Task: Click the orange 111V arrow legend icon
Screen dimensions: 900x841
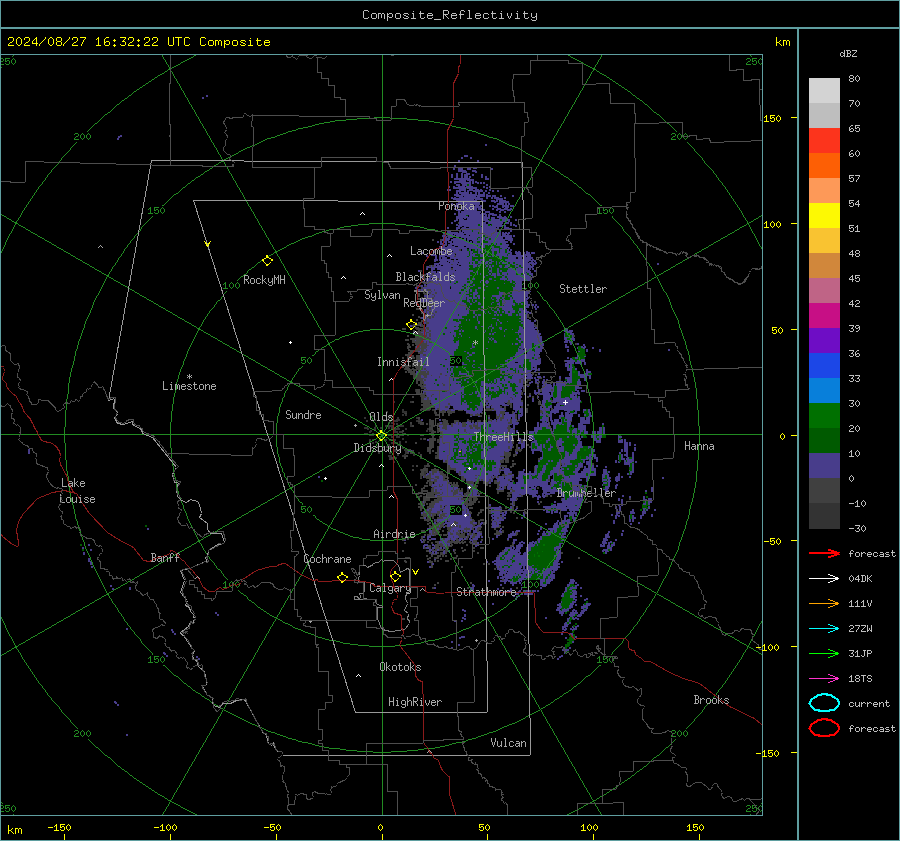Action: click(x=824, y=603)
